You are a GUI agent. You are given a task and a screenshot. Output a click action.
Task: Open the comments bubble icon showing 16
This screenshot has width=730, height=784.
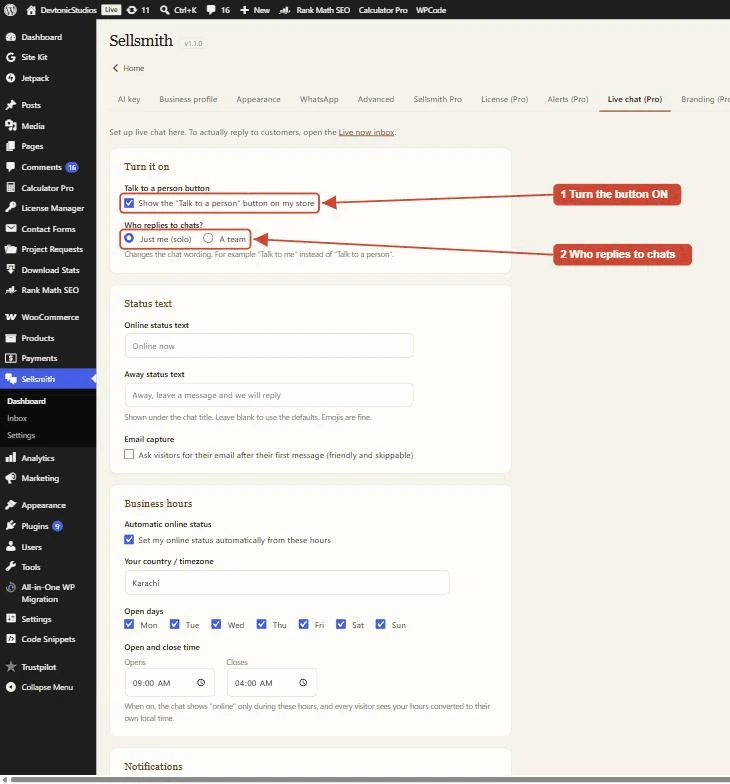coord(211,10)
